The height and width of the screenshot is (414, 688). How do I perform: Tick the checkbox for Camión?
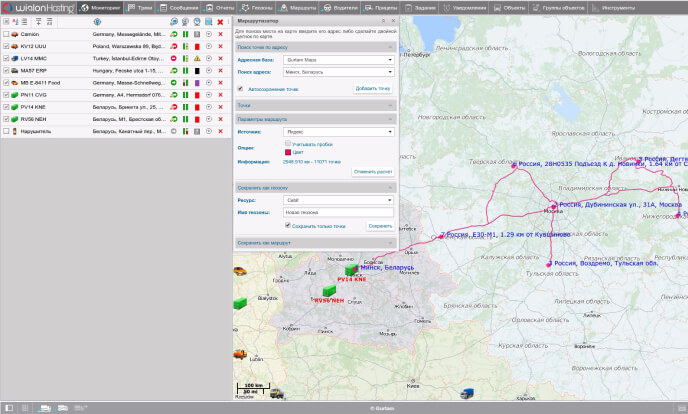[x=6, y=34]
